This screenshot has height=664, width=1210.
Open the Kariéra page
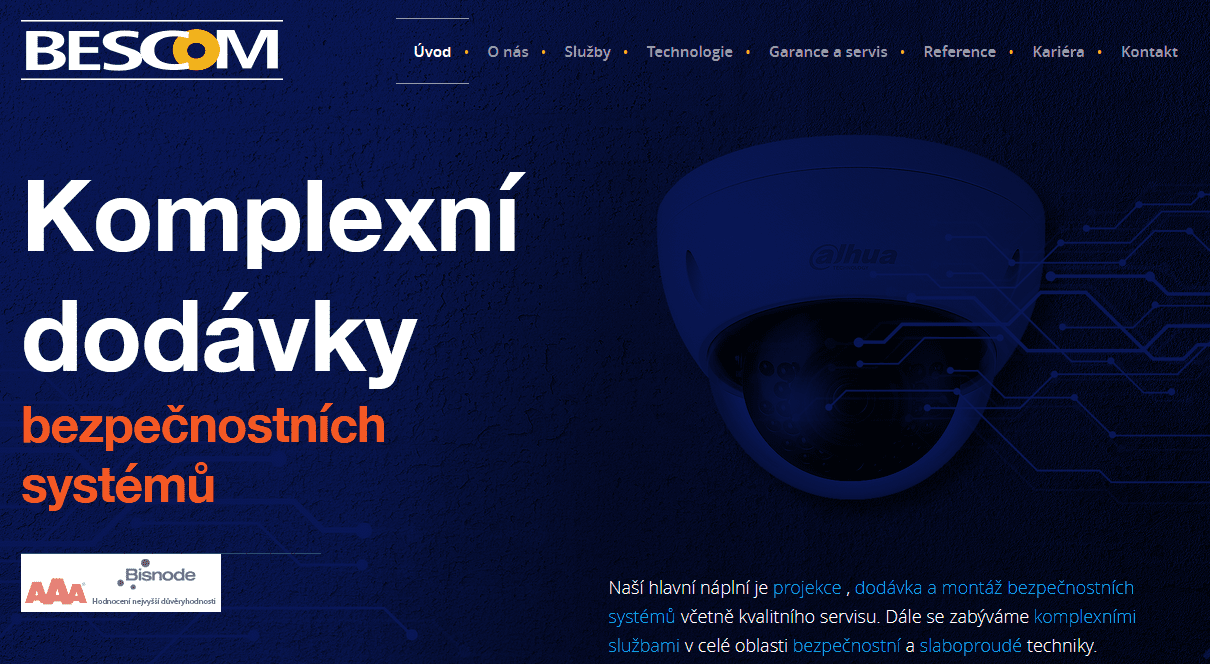point(1058,52)
